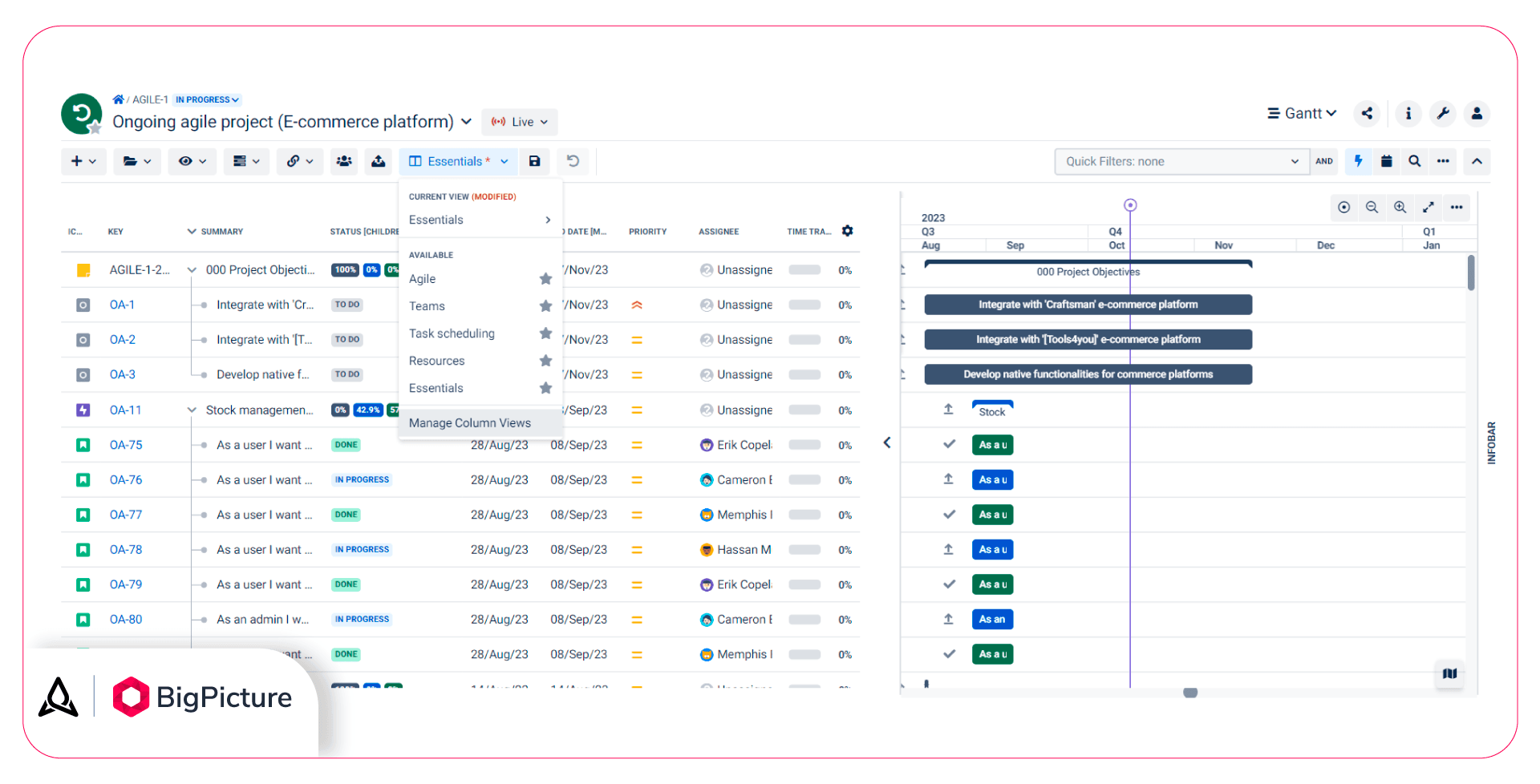Viewport: 1540px width, 784px height.
Task: Open the project title dropdown chevron
Action: pyautogui.click(x=466, y=122)
